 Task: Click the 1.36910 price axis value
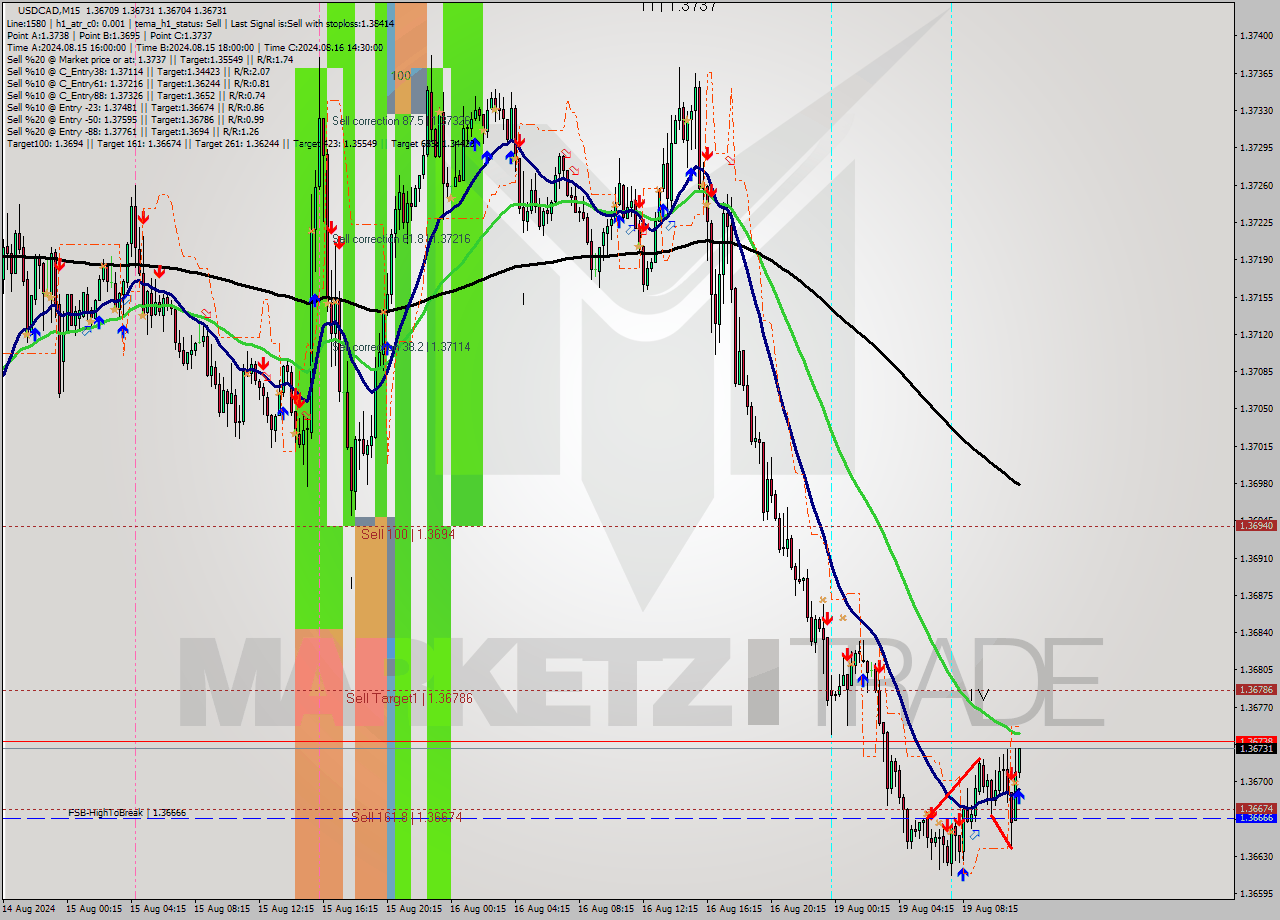pyautogui.click(x=1255, y=559)
